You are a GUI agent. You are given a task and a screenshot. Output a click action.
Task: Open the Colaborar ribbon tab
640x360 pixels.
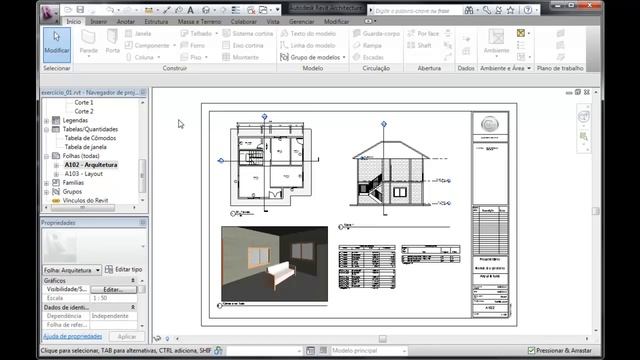(244, 21)
